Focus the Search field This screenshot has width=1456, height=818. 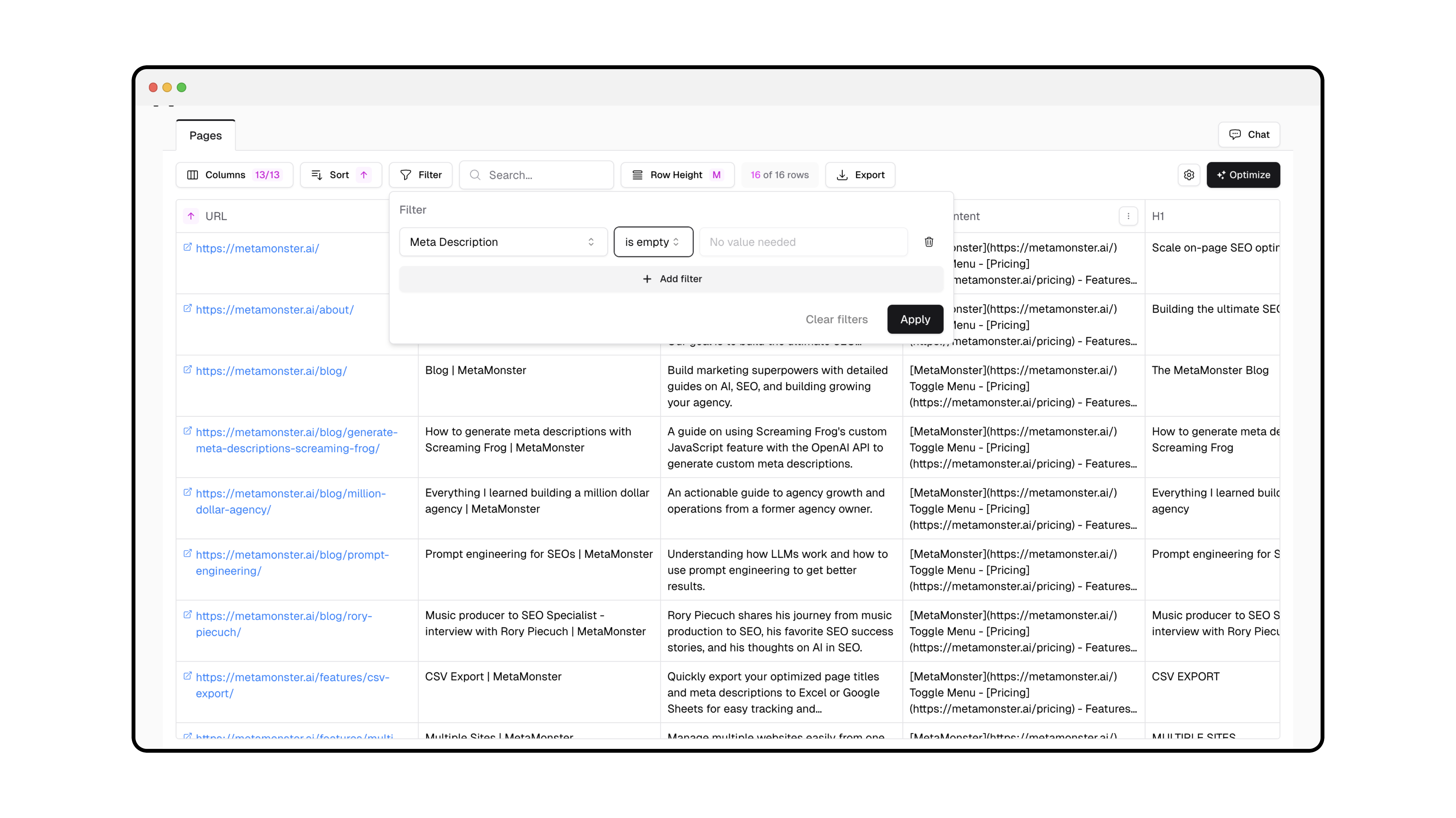click(x=536, y=175)
